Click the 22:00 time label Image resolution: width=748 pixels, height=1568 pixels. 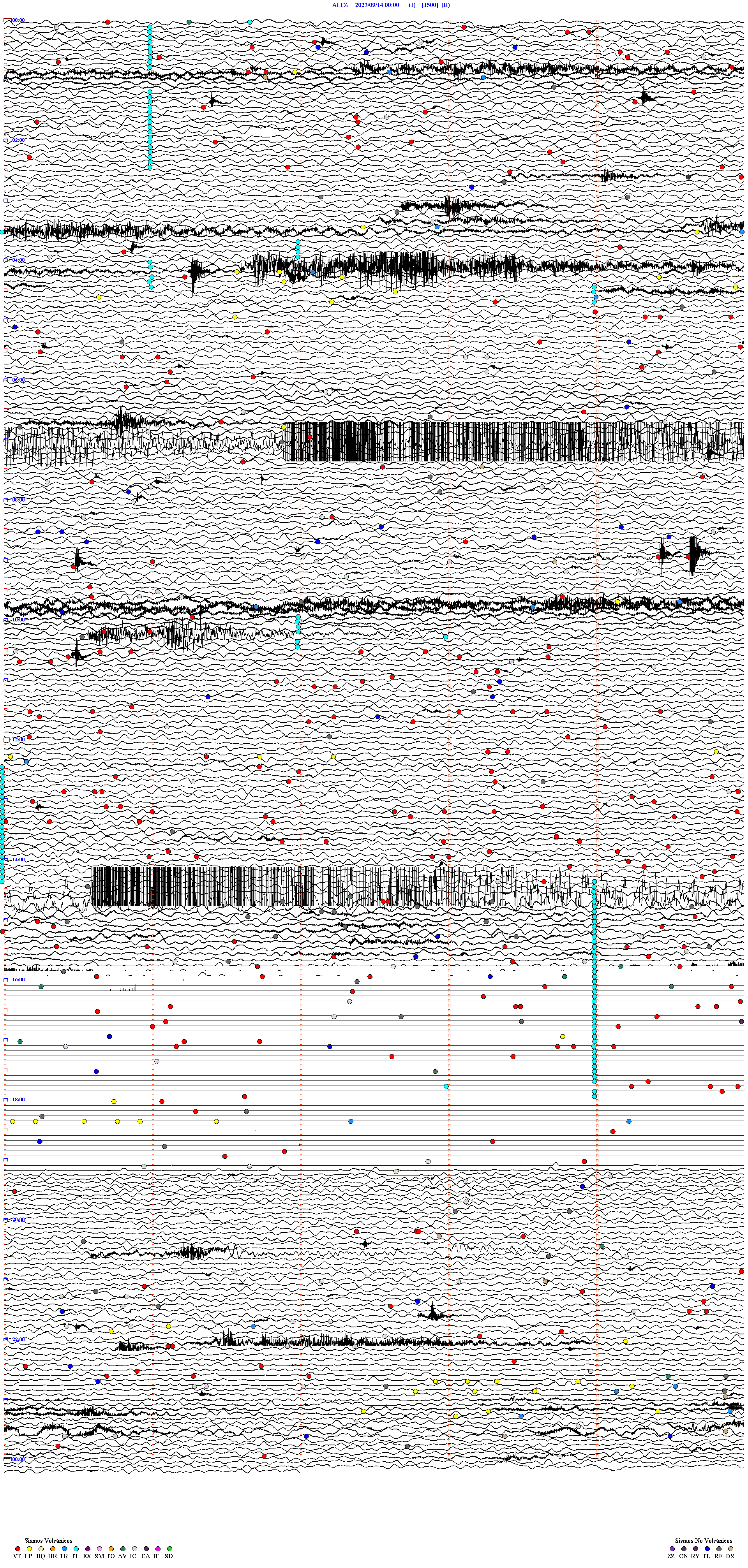[18, 1339]
